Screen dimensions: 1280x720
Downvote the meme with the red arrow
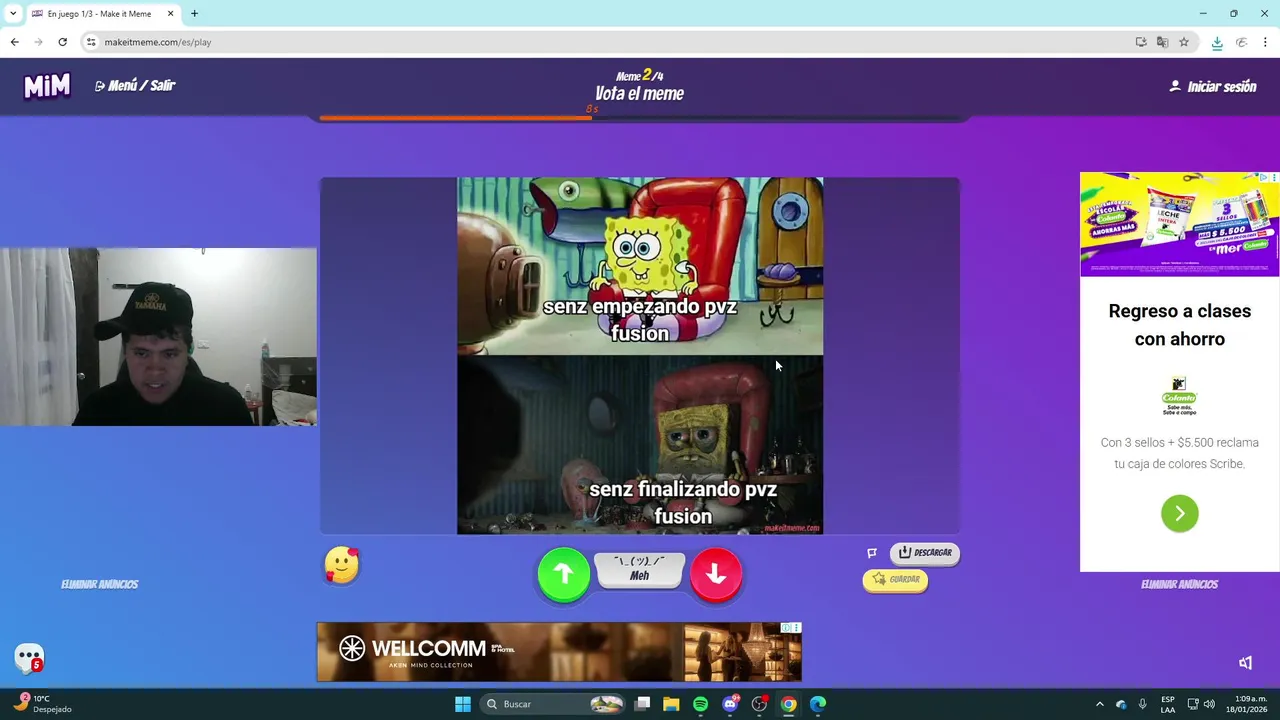pos(716,573)
